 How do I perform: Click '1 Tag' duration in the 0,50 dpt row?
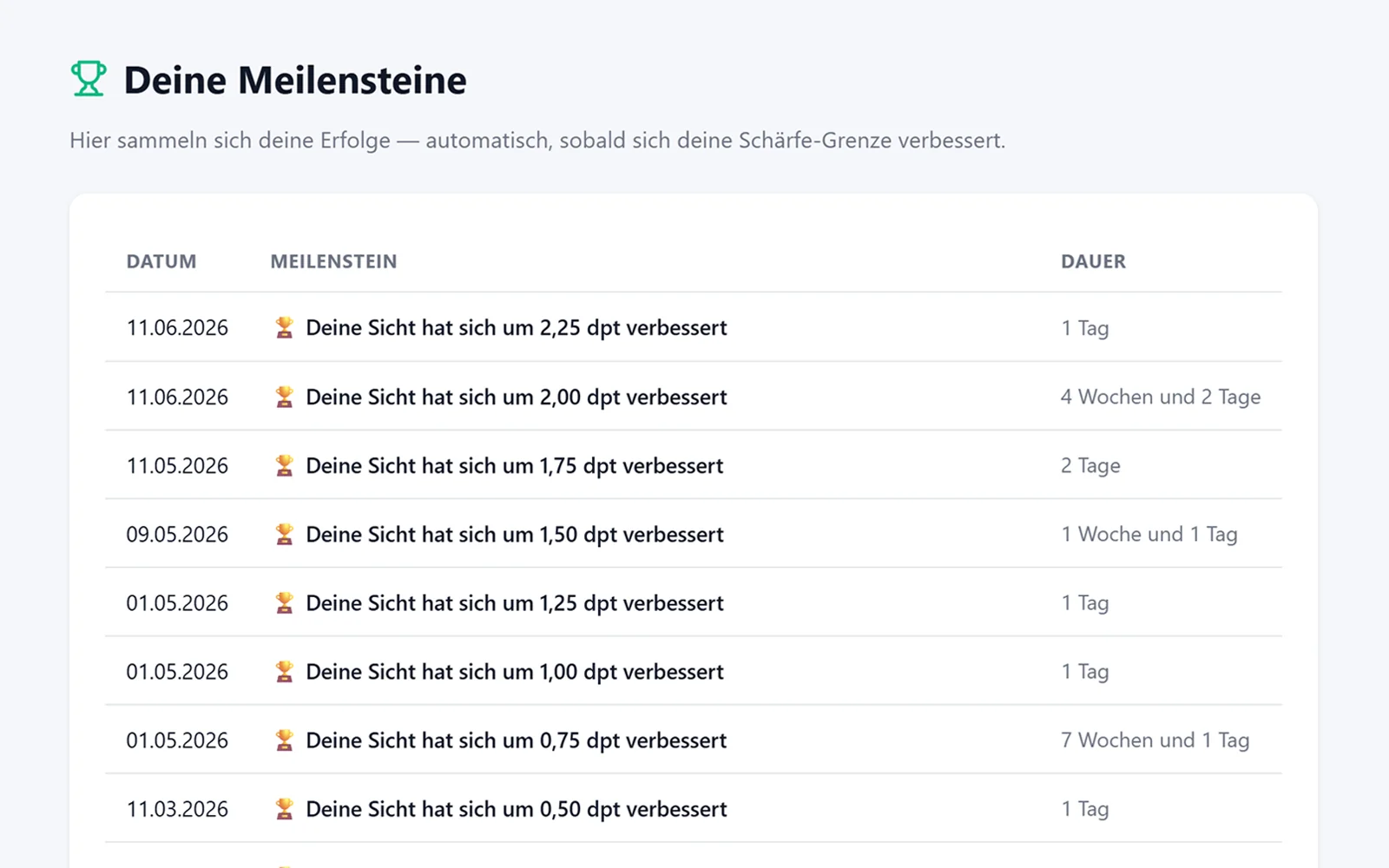tap(1085, 809)
